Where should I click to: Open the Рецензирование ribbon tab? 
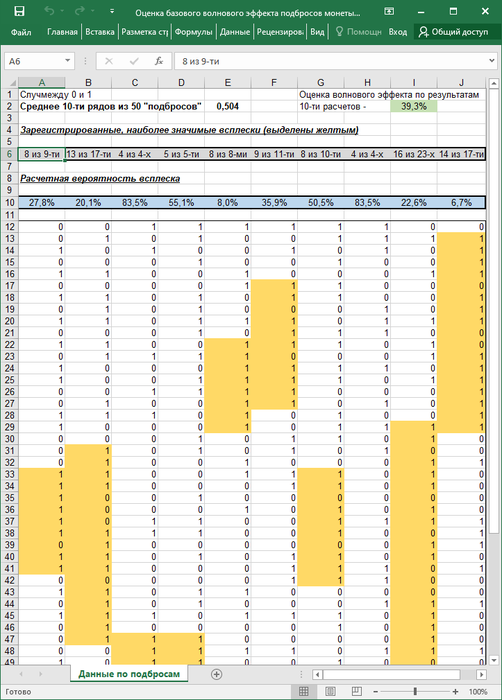pyautogui.click(x=280, y=32)
